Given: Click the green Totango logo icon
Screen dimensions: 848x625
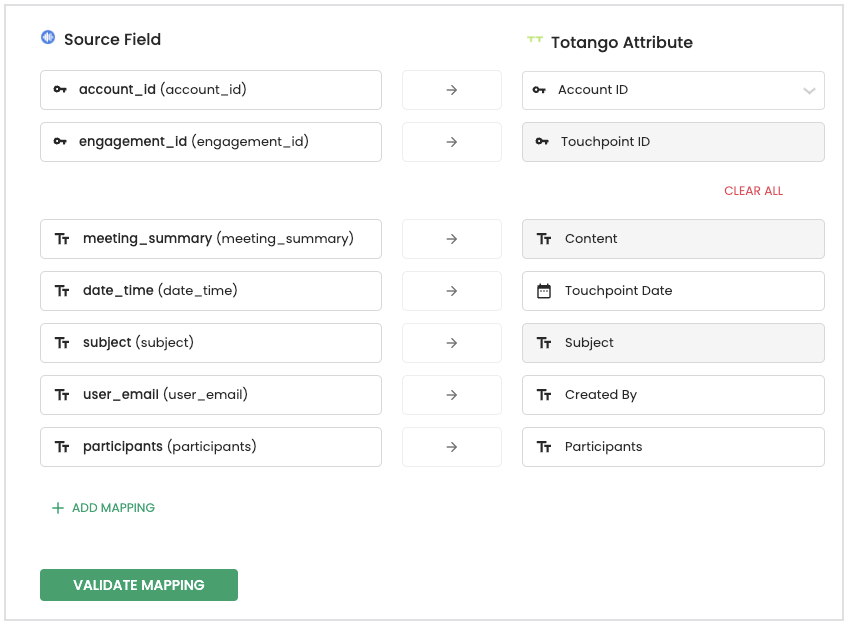Looking at the screenshot, I should click(534, 39).
